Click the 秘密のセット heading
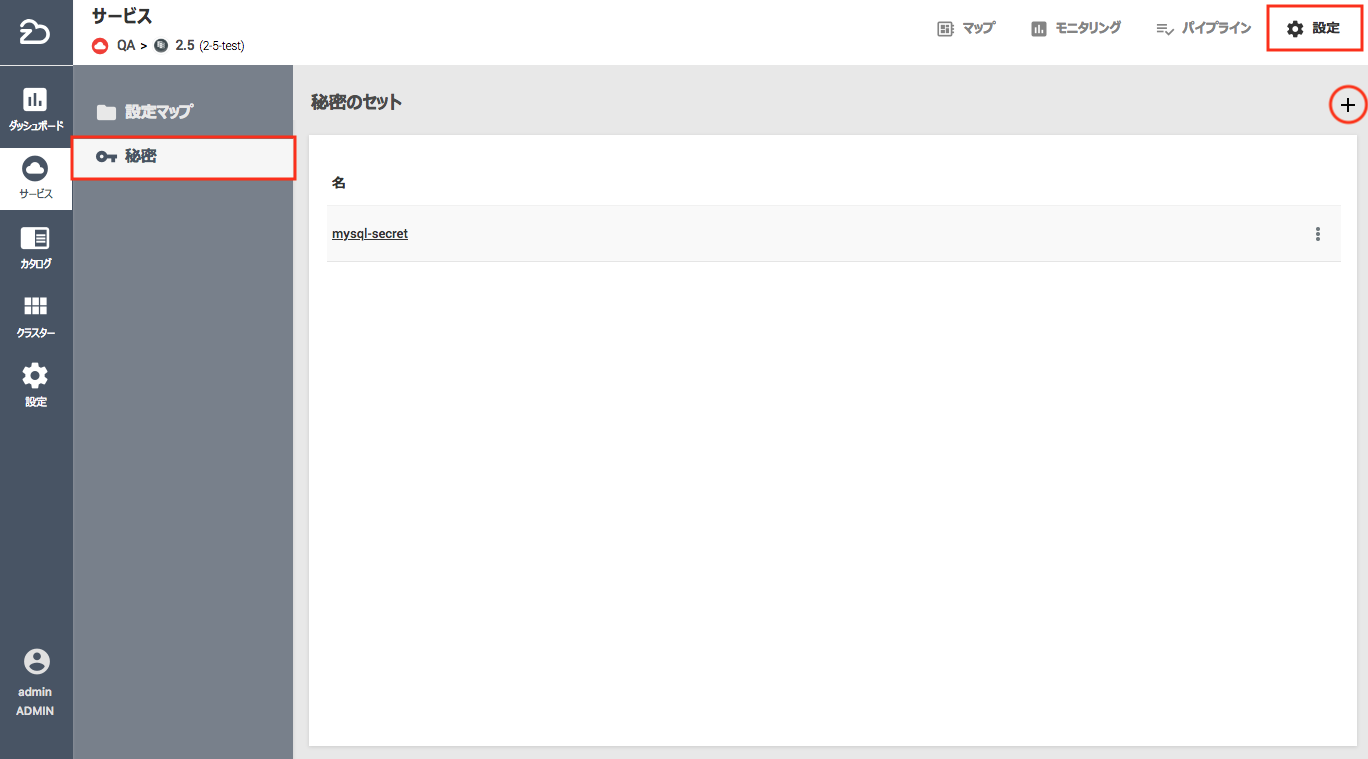1368x759 pixels. click(x=357, y=102)
